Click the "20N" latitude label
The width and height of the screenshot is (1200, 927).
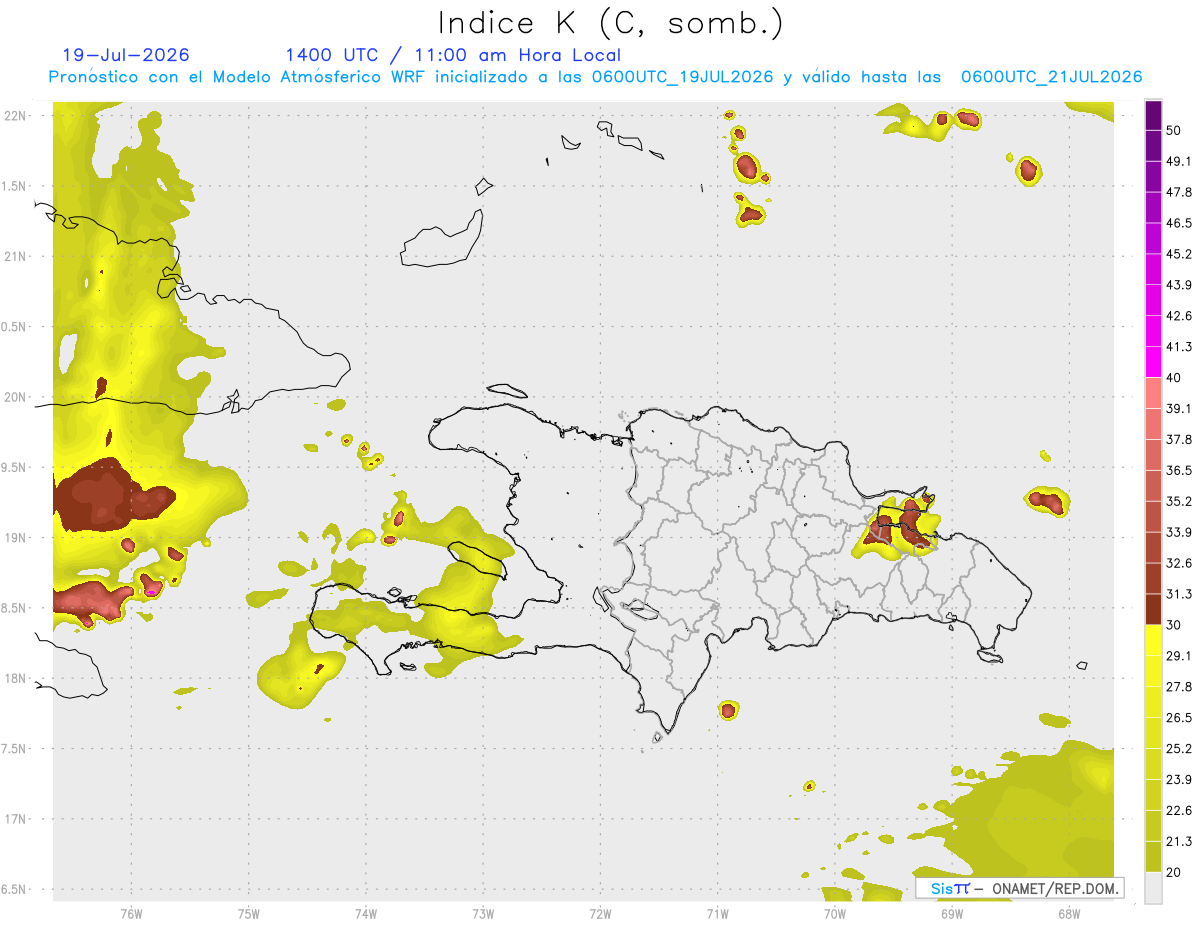(x=15, y=397)
